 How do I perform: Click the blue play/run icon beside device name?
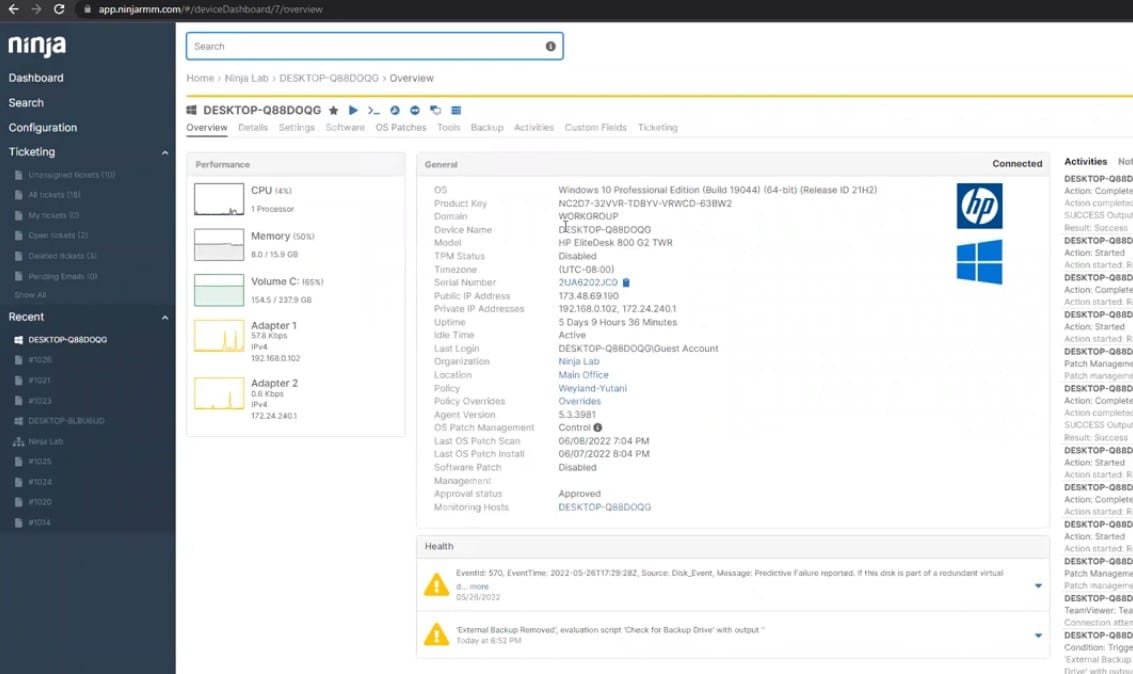tap(353, 111)
